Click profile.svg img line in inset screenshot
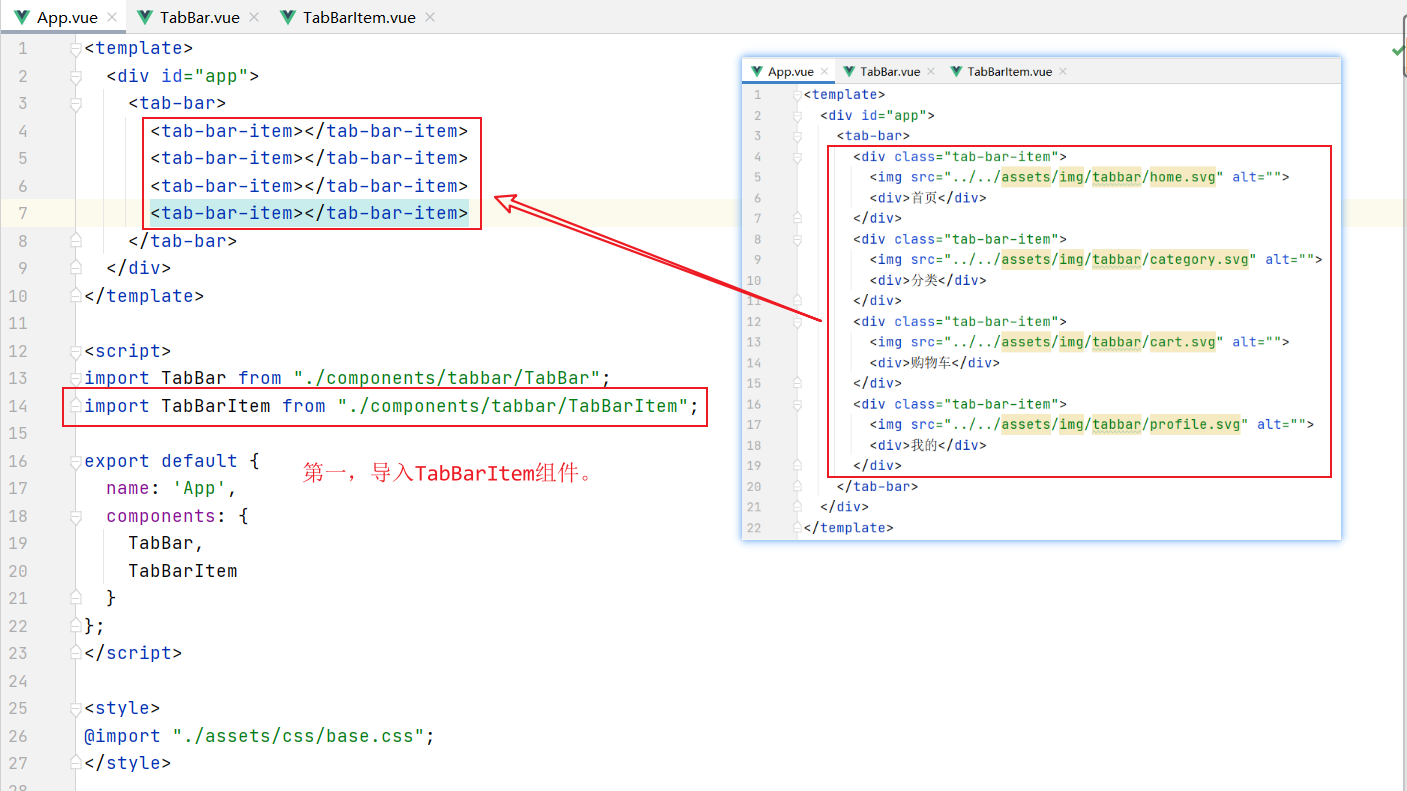 (1091, 424)
